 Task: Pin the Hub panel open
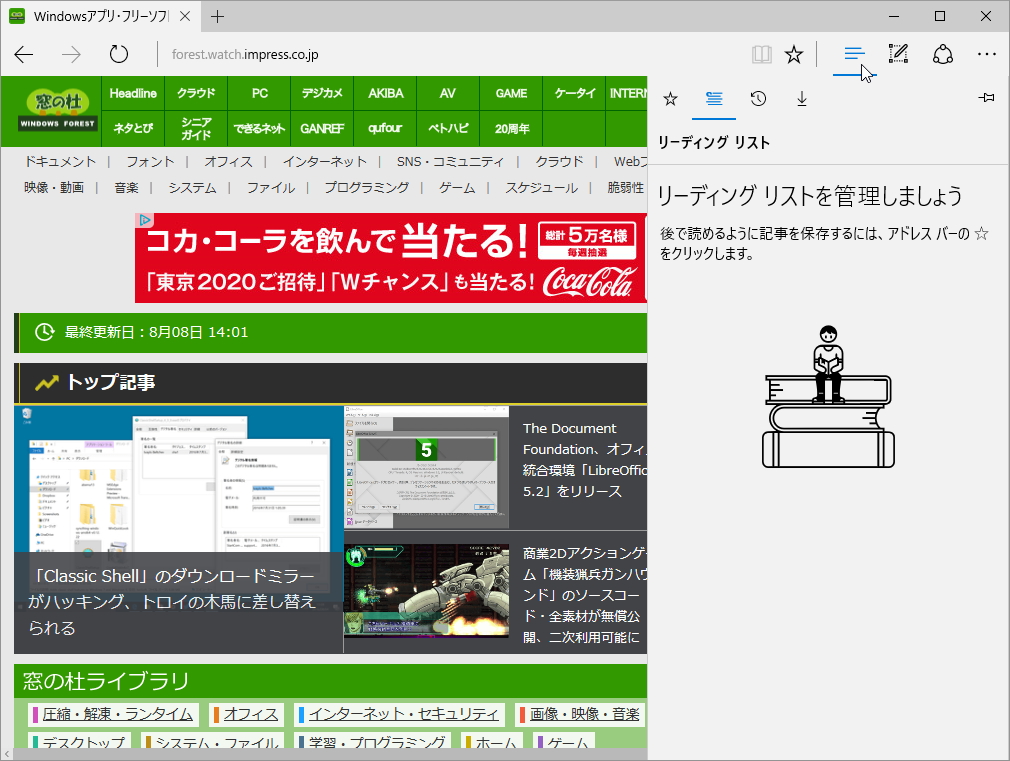986,98
